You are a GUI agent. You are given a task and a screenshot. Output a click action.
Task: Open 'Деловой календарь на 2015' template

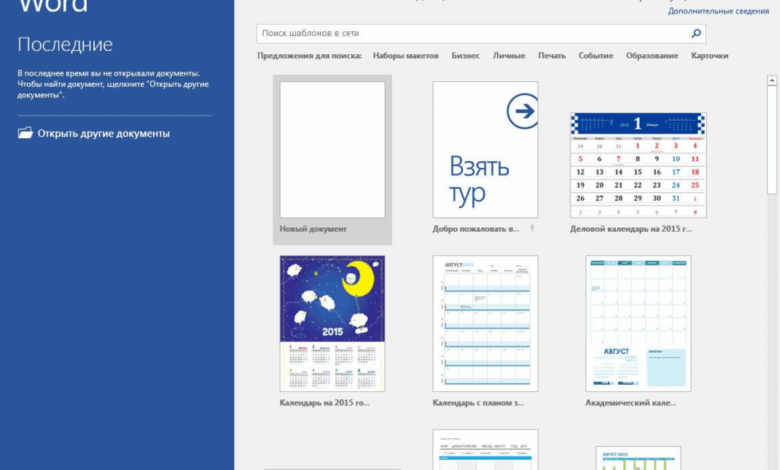click(x=638, y=165)
